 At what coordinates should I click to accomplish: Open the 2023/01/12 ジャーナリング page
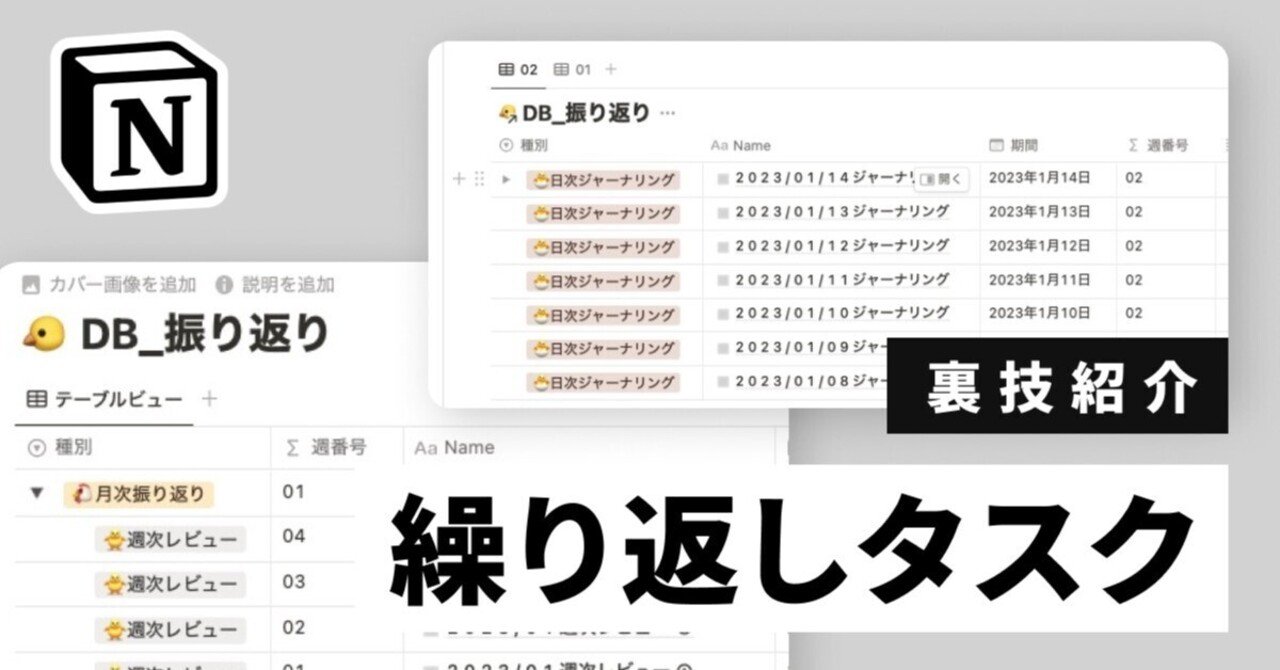pos(842,245)
